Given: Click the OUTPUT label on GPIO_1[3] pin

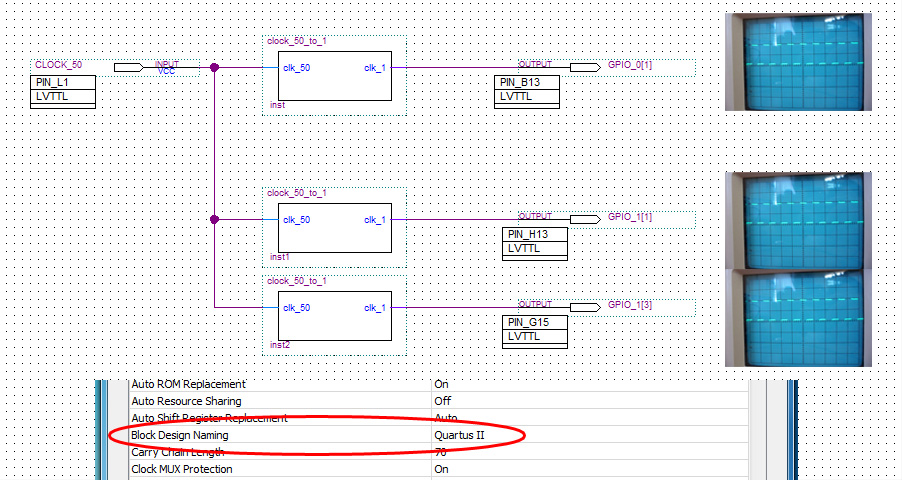Looking at the screenshot, I should (535, 304).
